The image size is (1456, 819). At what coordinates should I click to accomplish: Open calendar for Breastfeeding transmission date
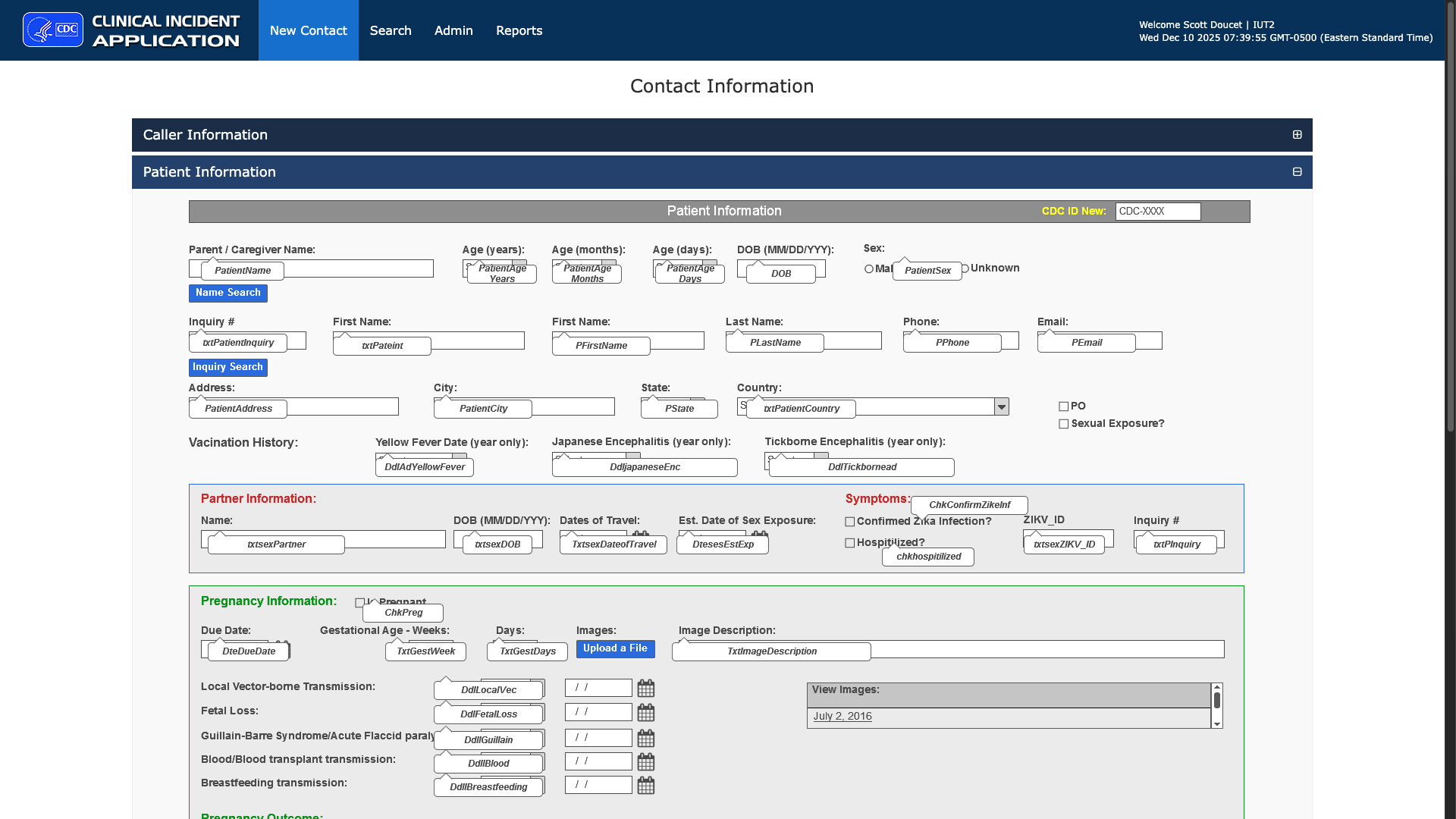[645, 786]
